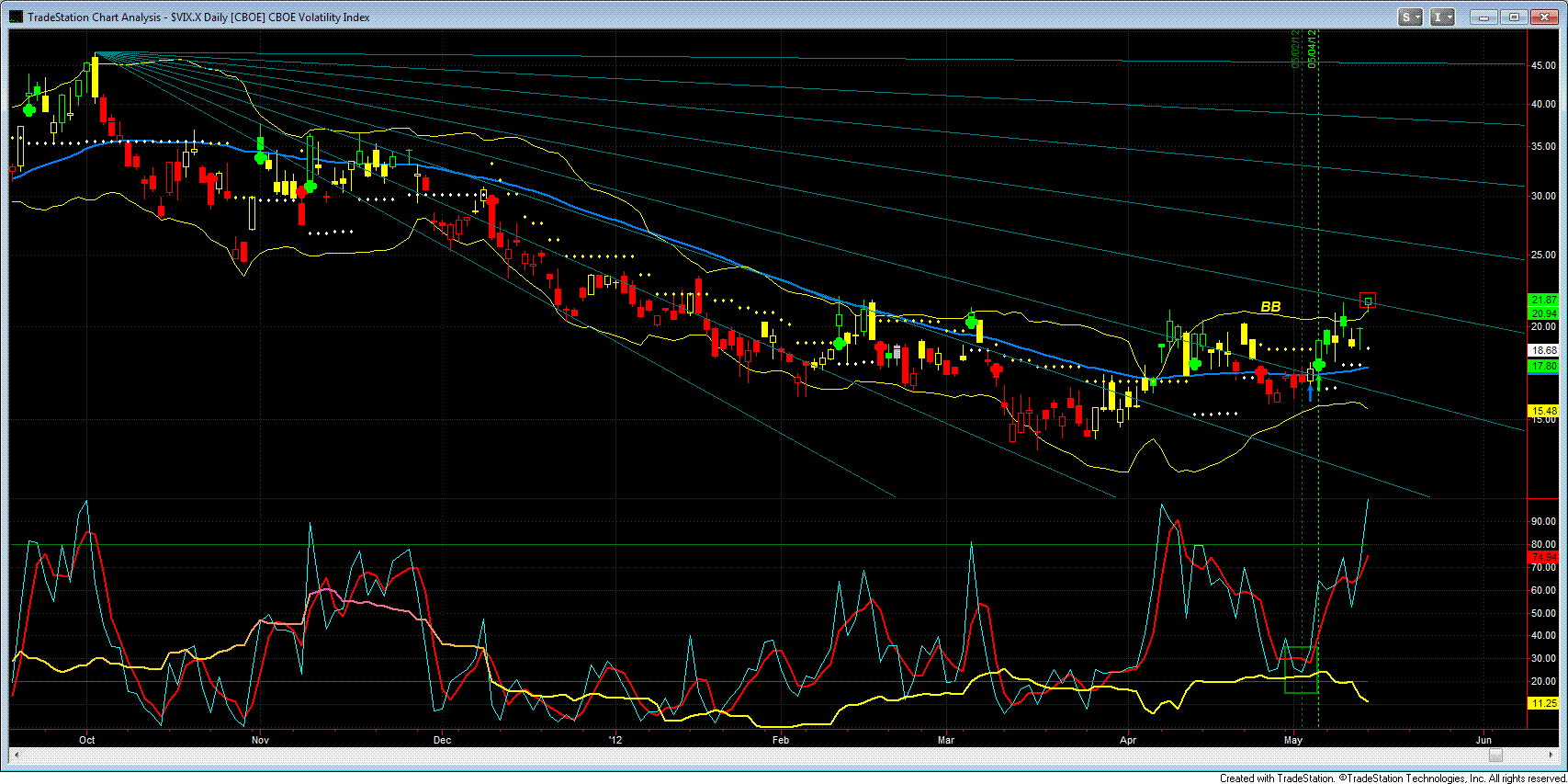Click the 05/04/12 vertical date line label
The width and height of the screenshot is (1568, 784).
pos(1313,48)
